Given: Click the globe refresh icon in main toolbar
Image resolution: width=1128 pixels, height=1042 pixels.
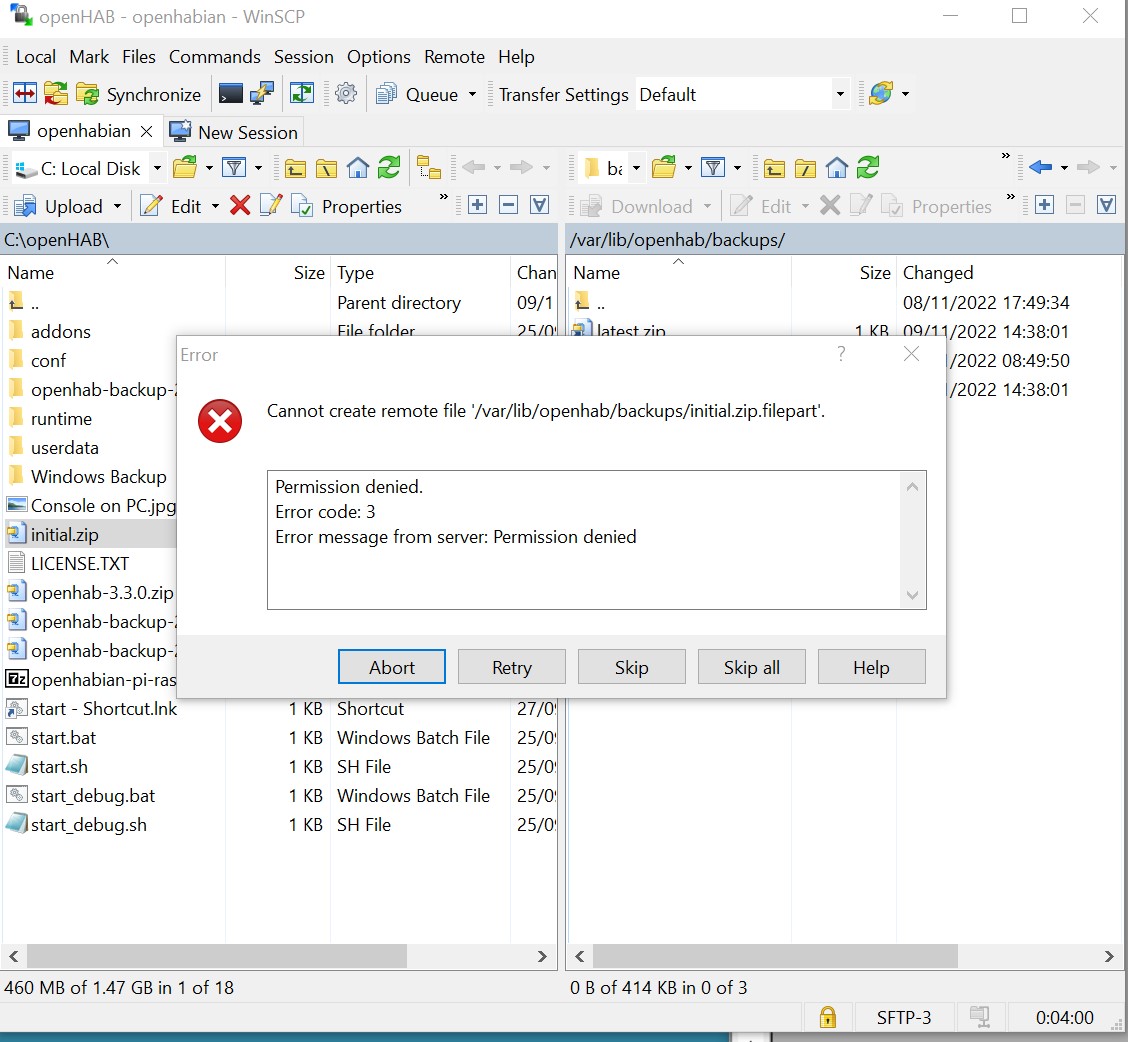Looking at the screenshot, I should click(881, 94).
